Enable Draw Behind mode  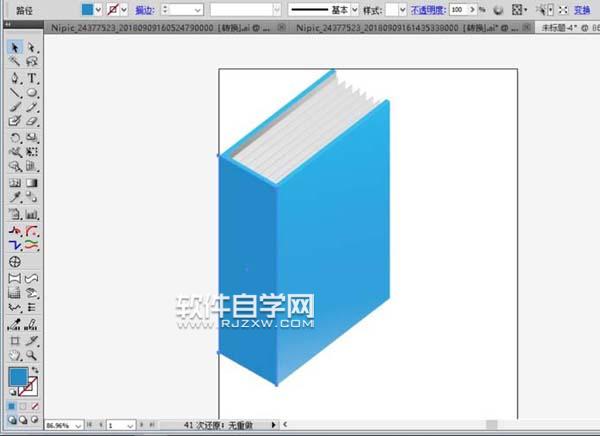pyautogui.click(x=23, y=420)
